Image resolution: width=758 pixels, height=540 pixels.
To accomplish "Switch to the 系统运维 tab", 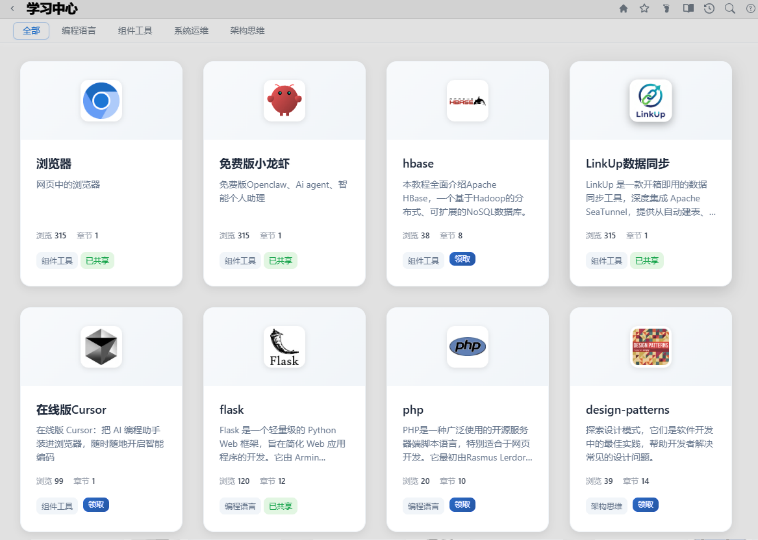I will tap(191, 31).
